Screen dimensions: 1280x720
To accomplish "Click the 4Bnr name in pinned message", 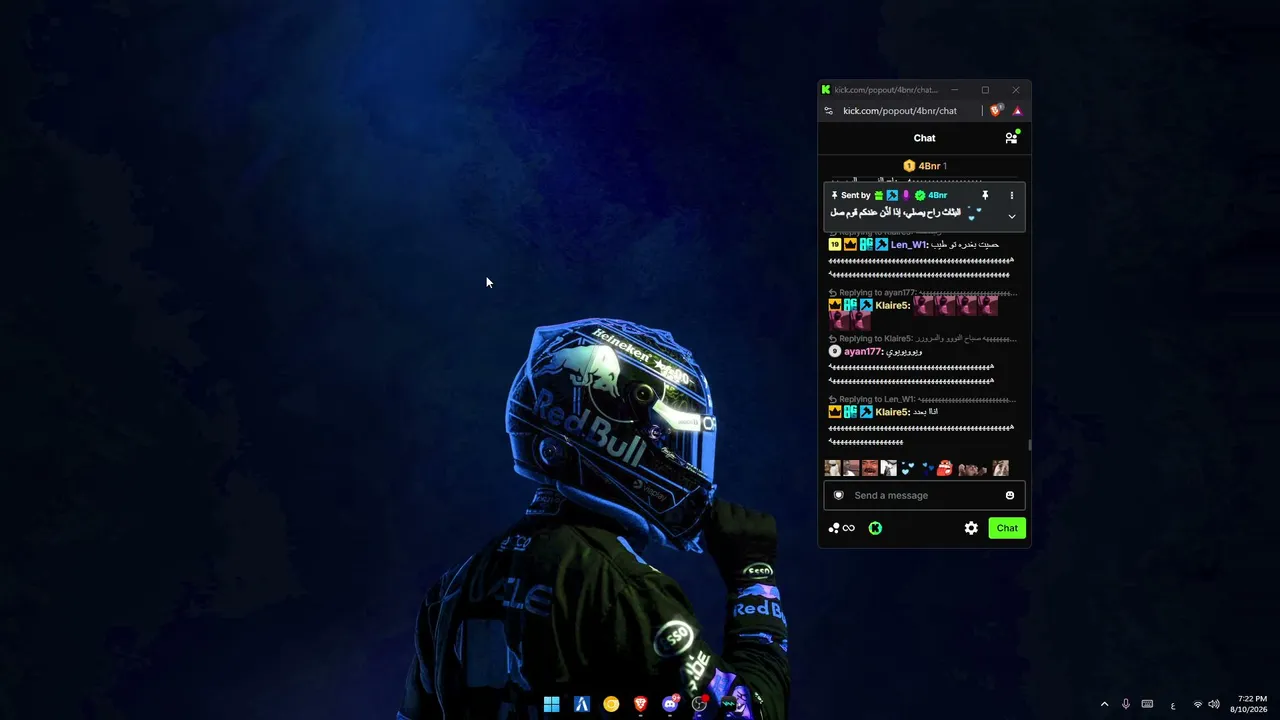I will click(x=937, y=195).
